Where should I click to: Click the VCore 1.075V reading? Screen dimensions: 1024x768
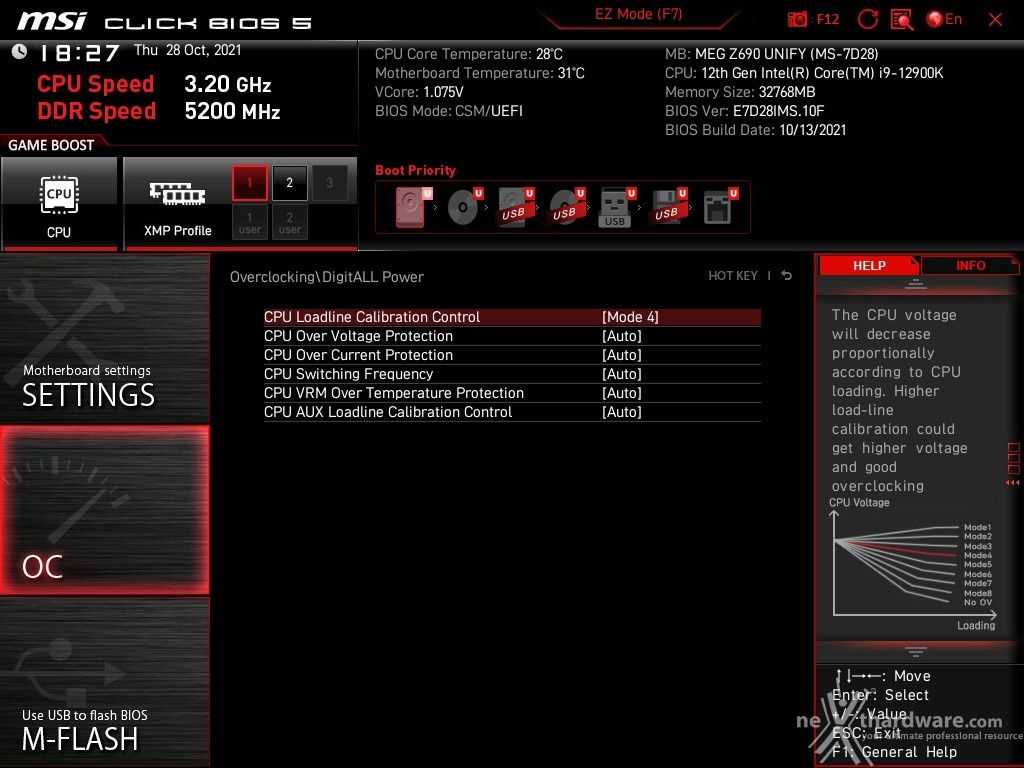[x=419, y=92]
